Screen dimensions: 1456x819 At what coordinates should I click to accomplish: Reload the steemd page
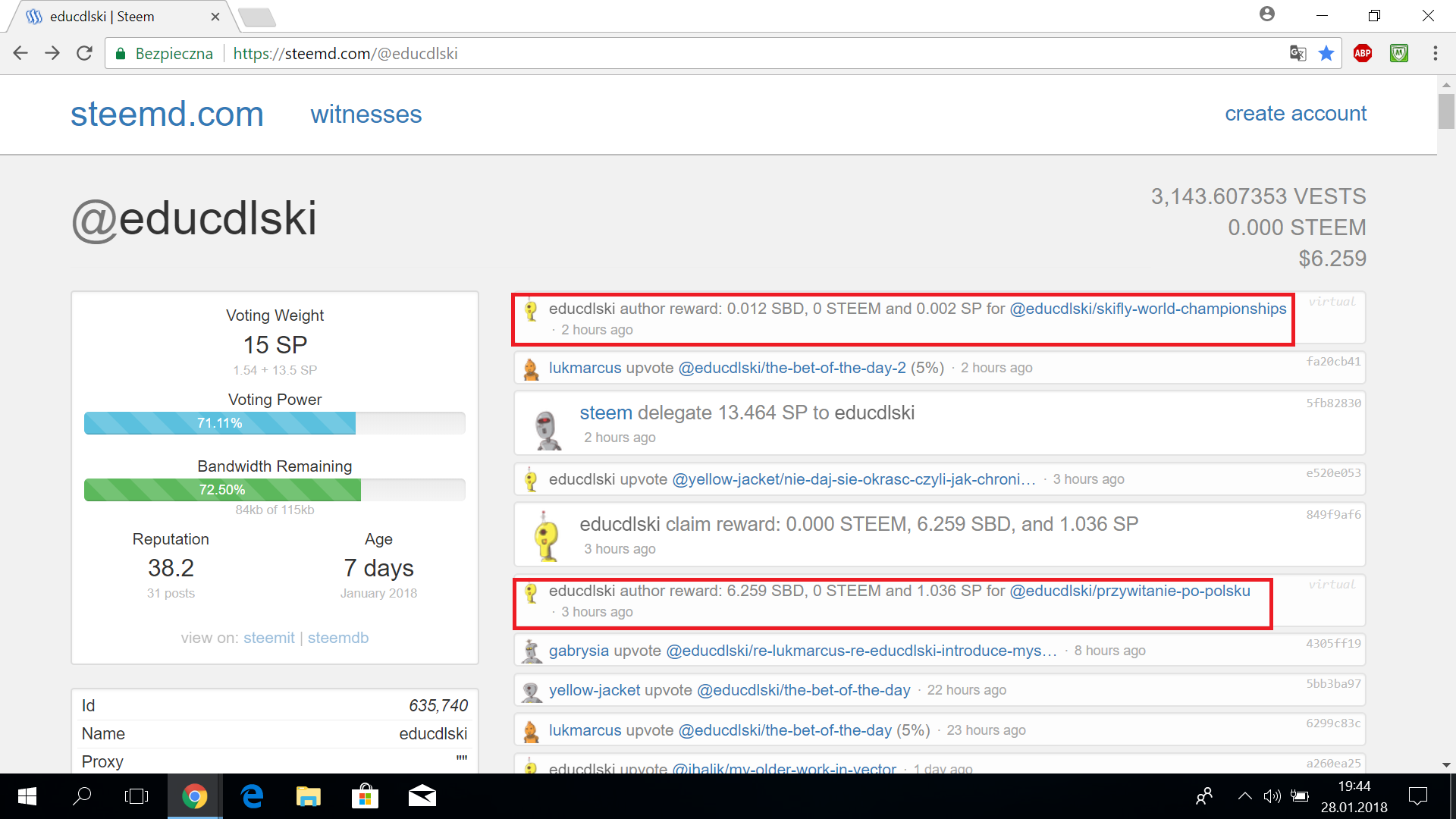pos(84,53)
